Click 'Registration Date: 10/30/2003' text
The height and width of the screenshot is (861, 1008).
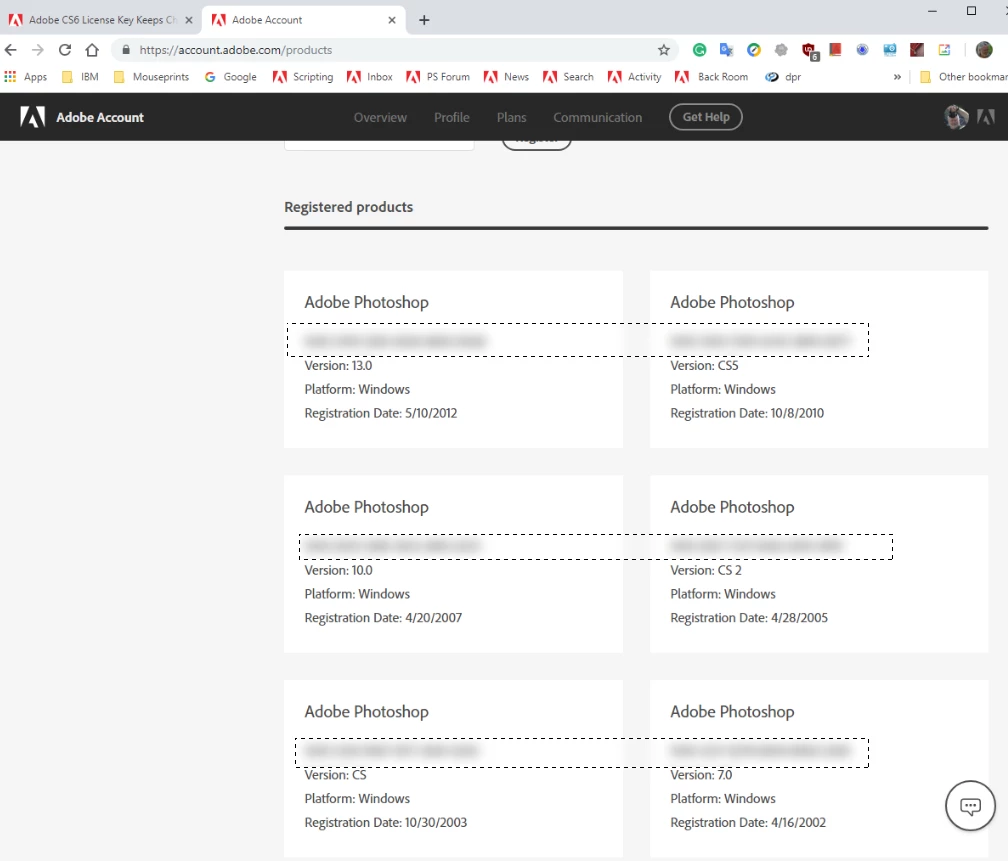click(386, 822)
